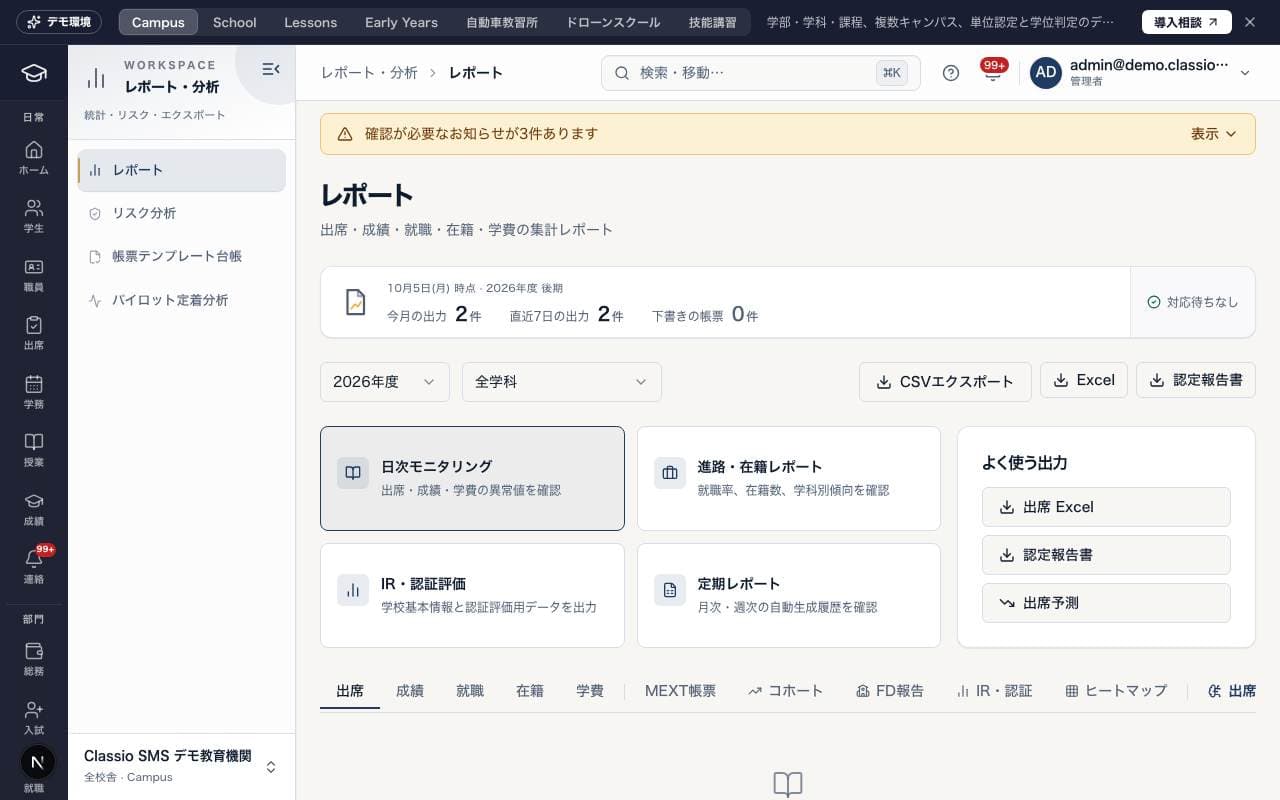Go to 学生 in the left rail

pos(33,216)
